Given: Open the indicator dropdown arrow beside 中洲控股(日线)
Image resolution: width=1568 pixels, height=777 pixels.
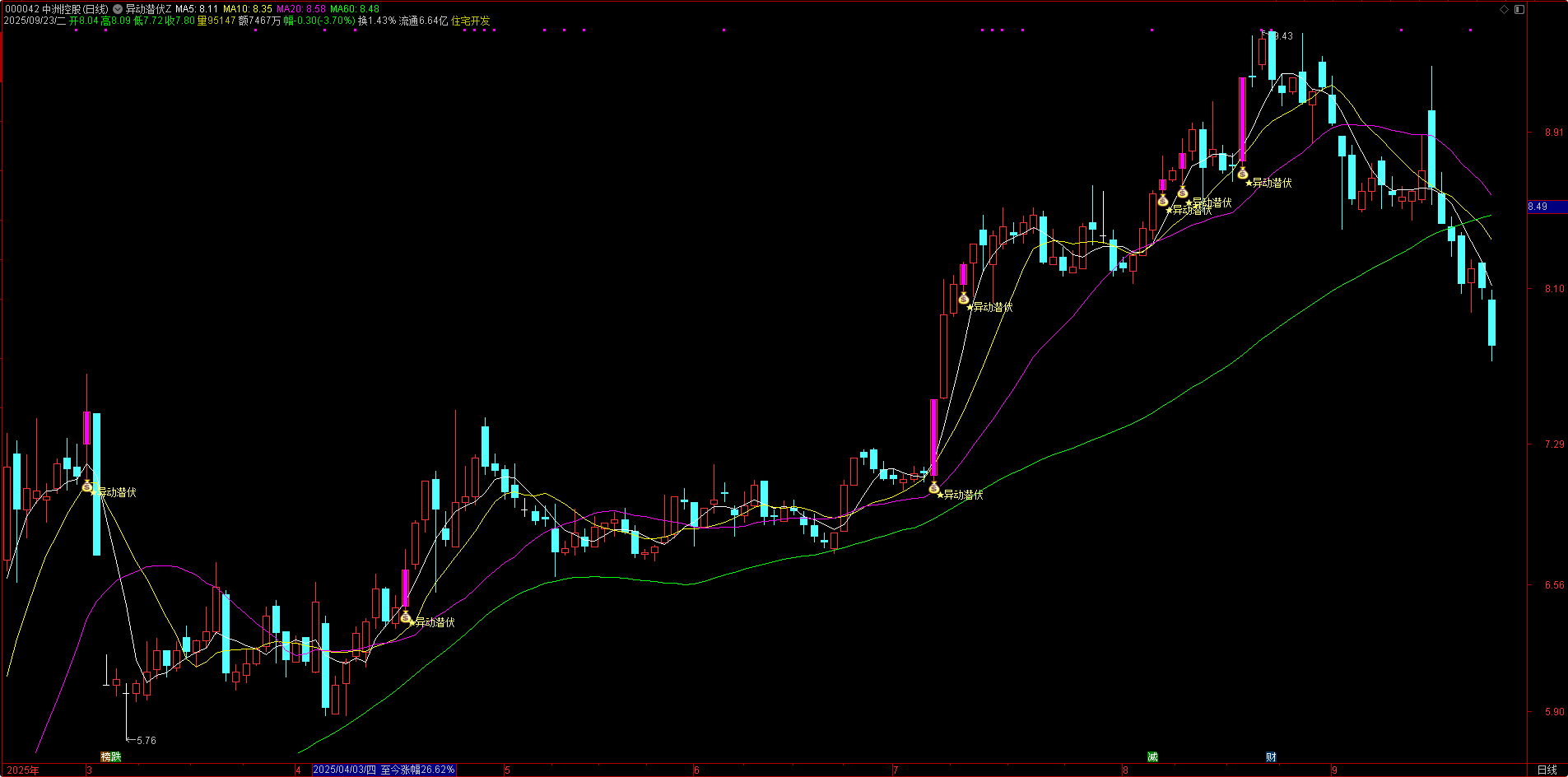Looking at the screenshot, I should click(x=118, y=9).
